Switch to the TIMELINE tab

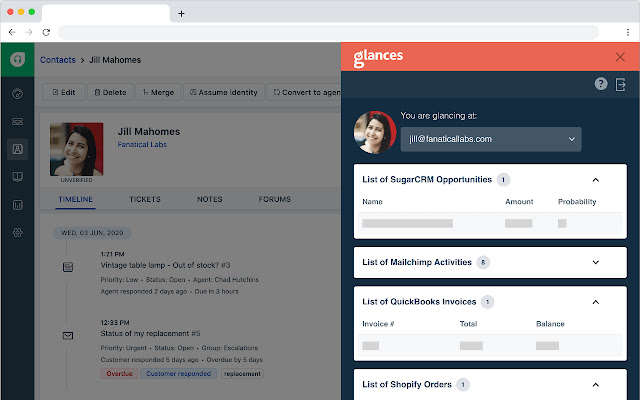(x=76, y=199)
